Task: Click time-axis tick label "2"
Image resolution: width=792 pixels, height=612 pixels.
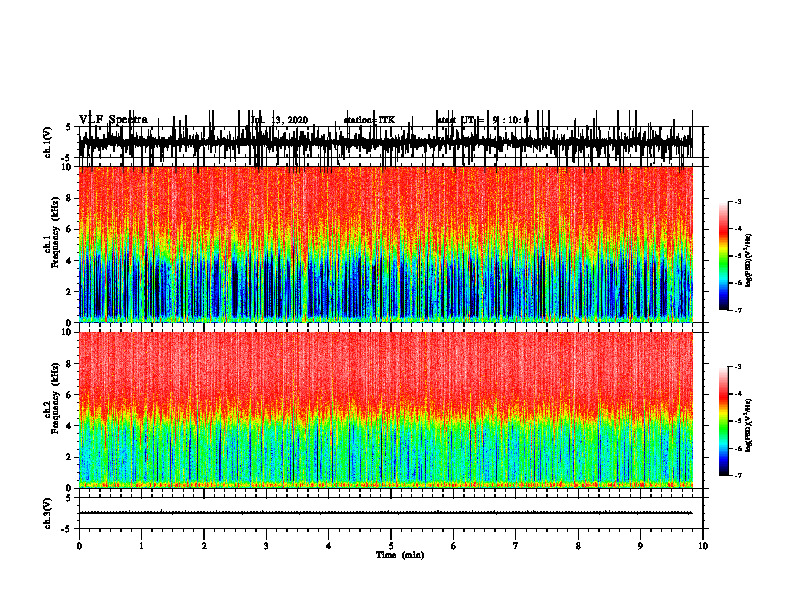Action: click(204, 546)
